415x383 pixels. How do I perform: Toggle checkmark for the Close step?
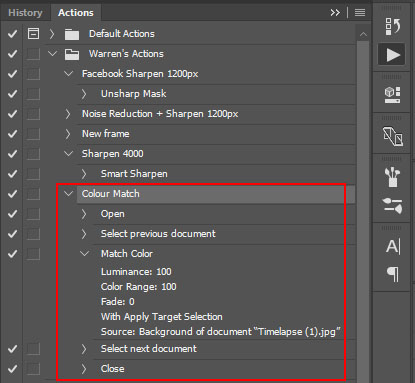[12, 369]
